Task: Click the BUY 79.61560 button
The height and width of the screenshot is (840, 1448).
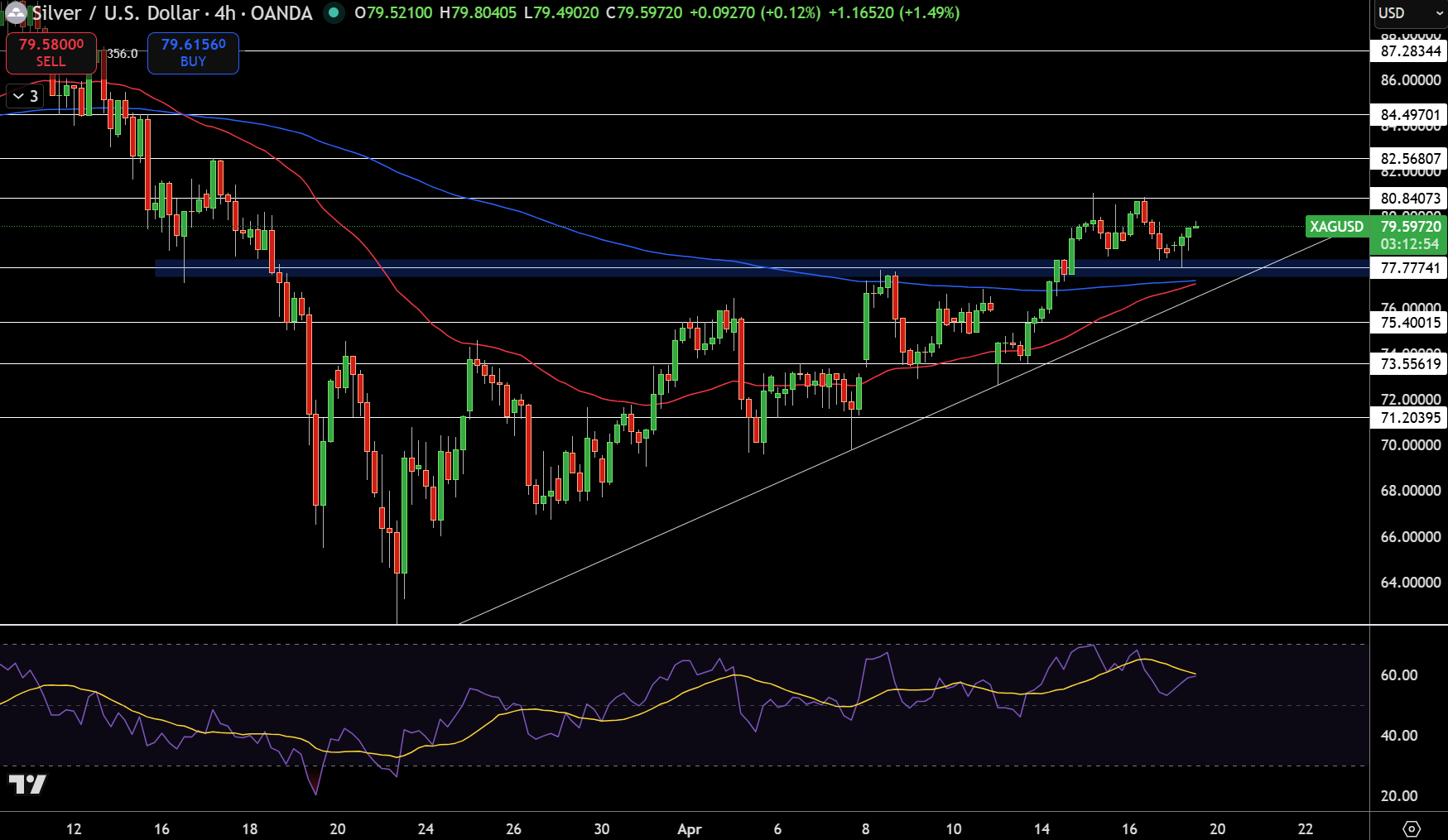Action: pyautogui.click(x=193, y=53)
